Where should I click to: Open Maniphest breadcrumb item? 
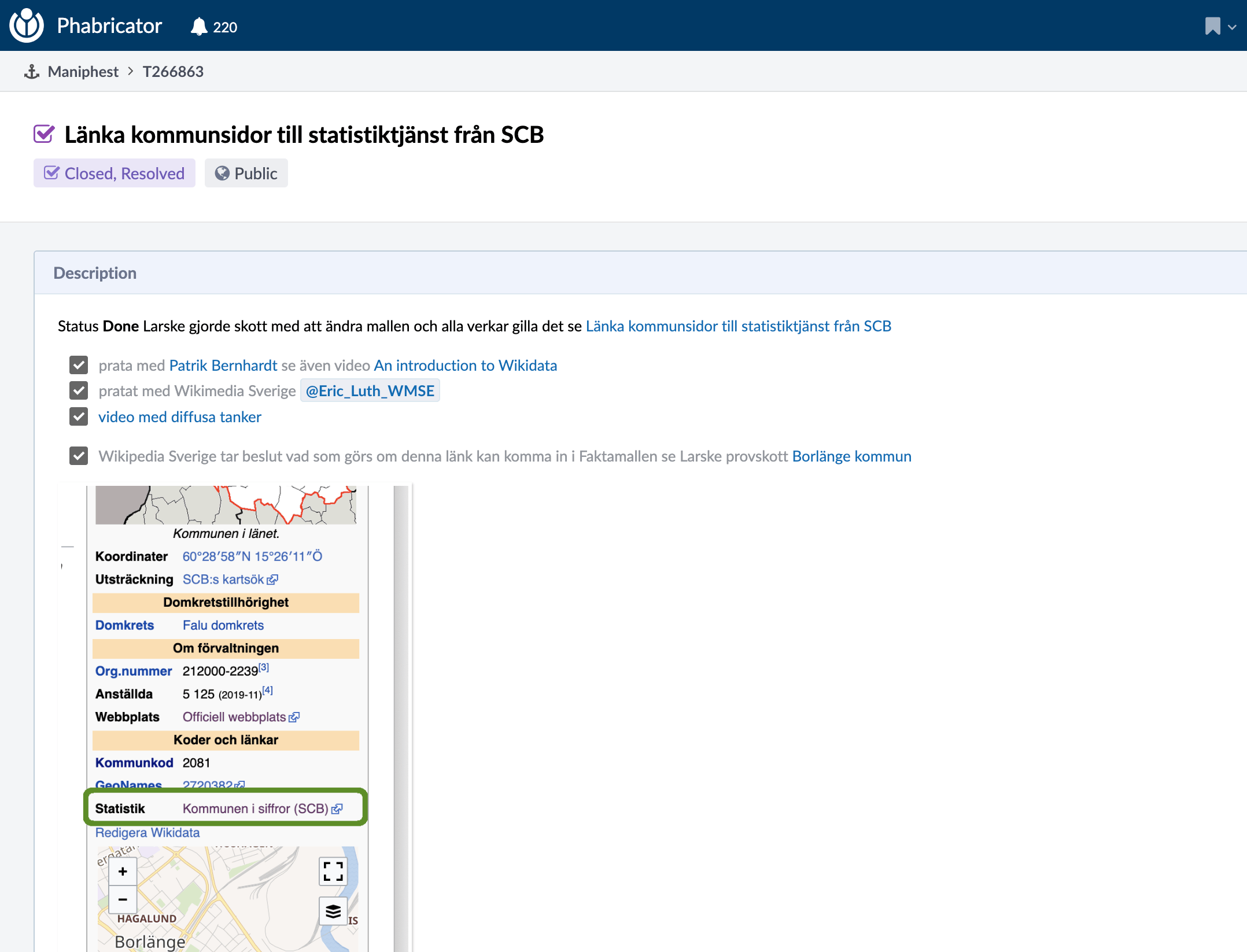tap(83, 72)
